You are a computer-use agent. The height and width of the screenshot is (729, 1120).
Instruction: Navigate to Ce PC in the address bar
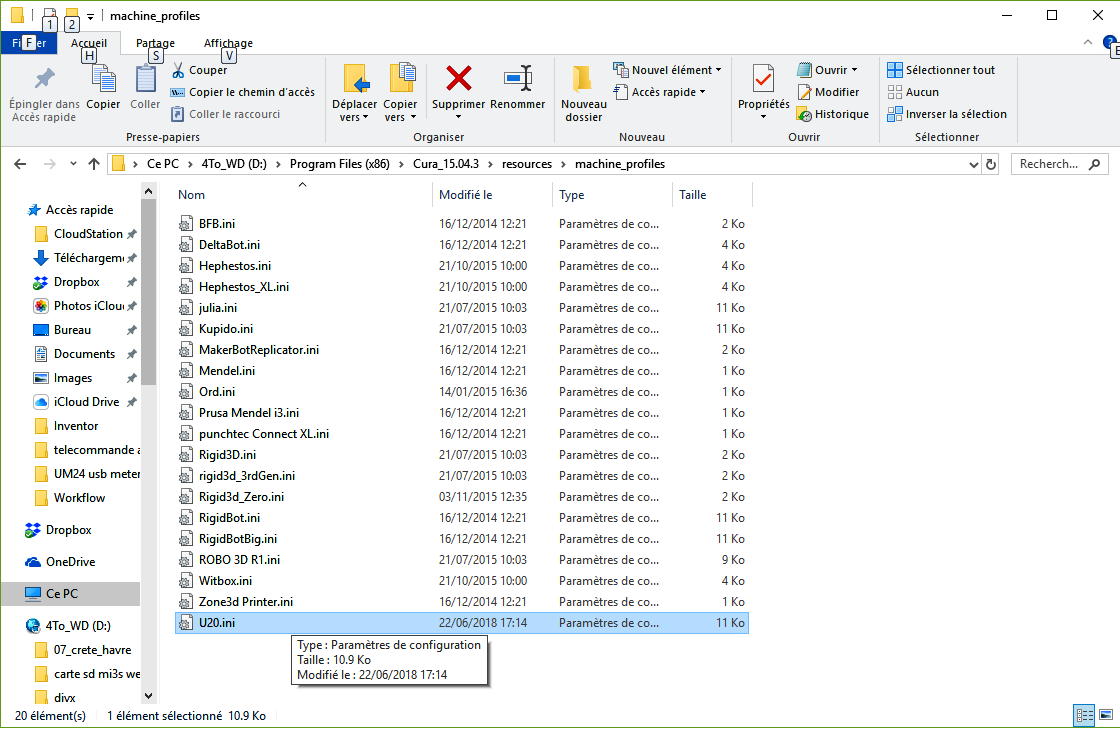click(x=163, y=164)
